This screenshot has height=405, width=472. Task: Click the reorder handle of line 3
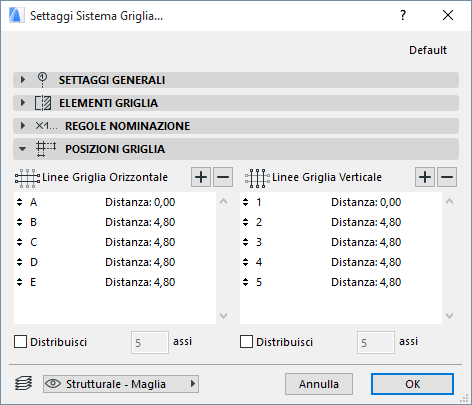(246, 242)
